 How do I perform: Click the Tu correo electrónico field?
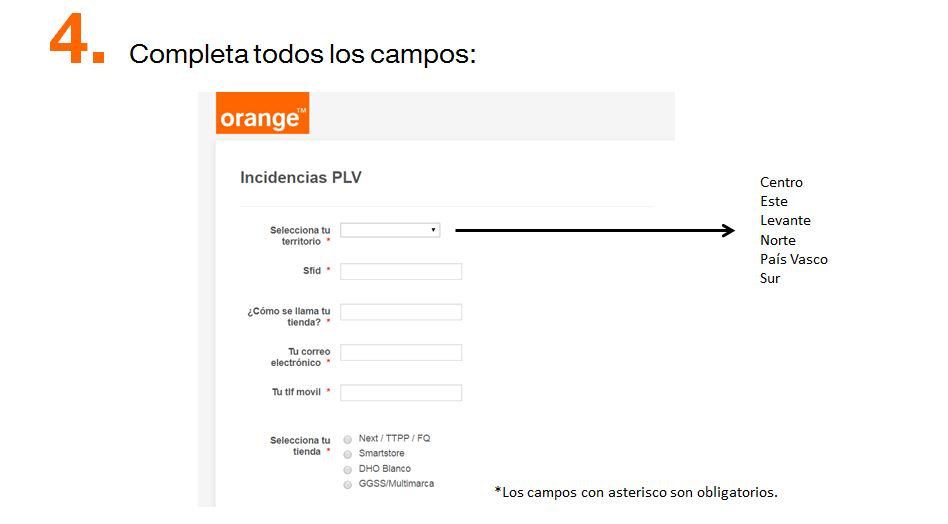coord(401,352)
